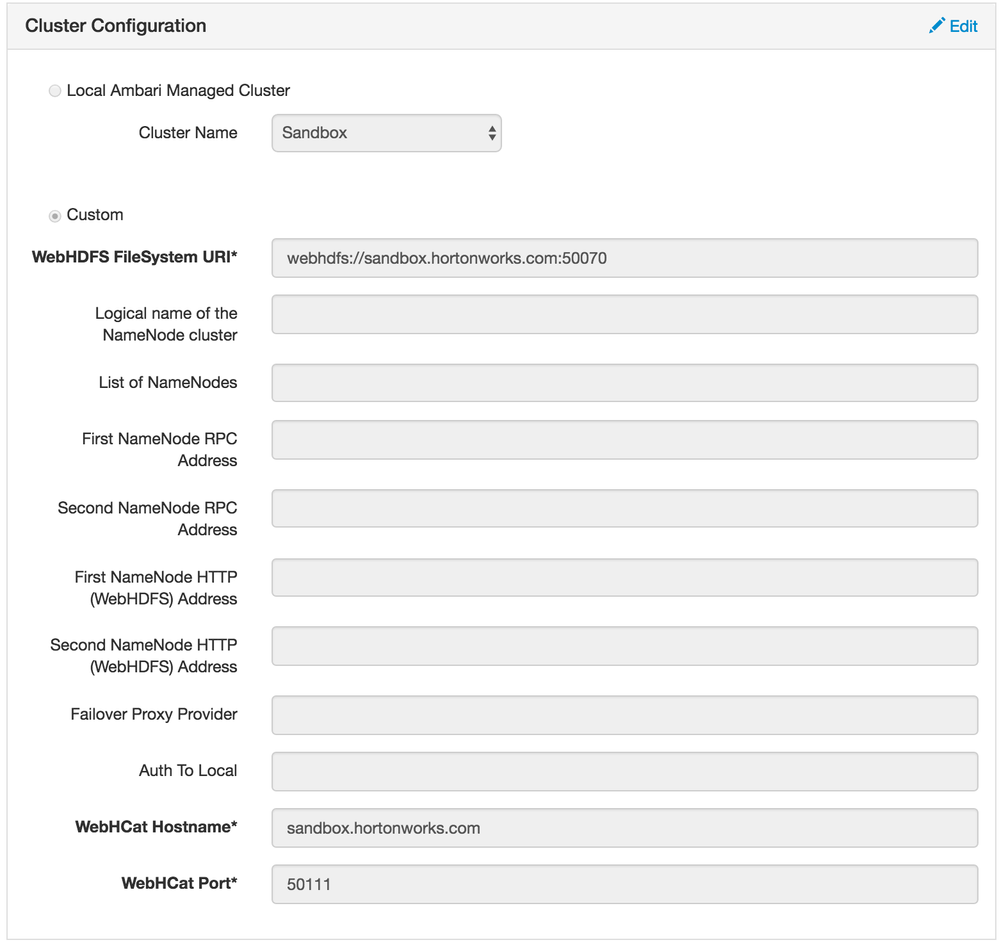Click the pencil Edit icon
Image resolution: width=999 pixels, height=945 pixels.
(936, 26)
